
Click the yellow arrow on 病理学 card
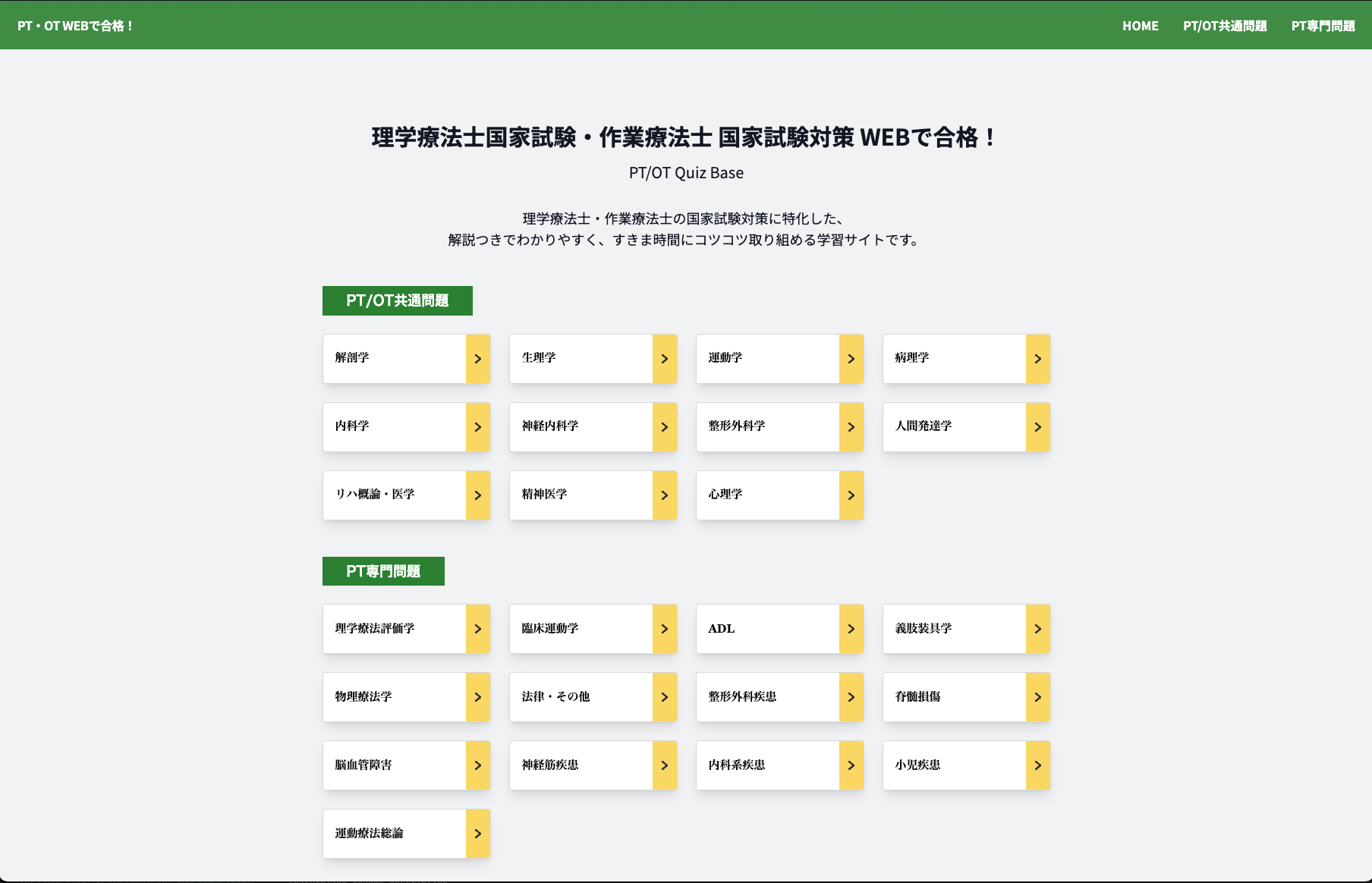pyautogui.click(x=1038, y=359)
